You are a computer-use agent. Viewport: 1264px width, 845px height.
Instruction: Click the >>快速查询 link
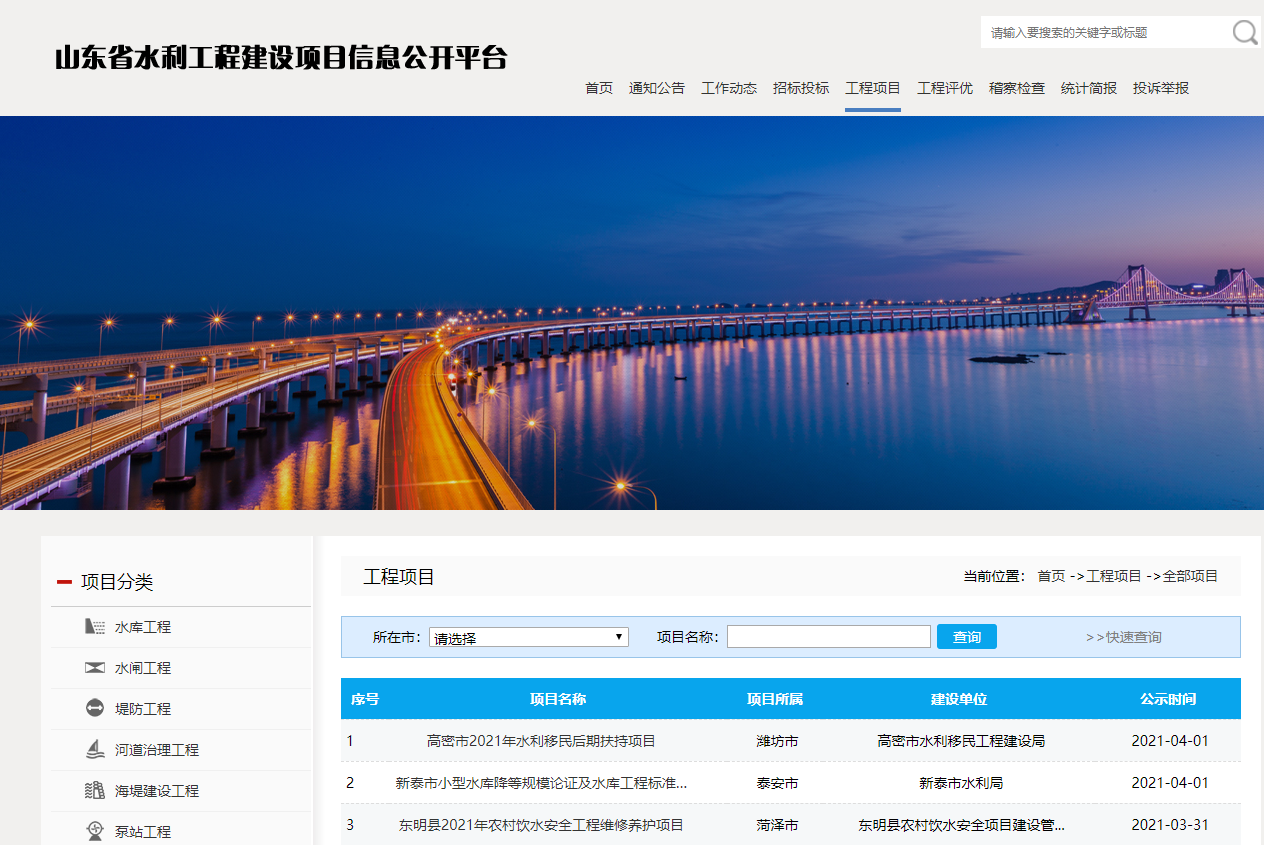1124,637
